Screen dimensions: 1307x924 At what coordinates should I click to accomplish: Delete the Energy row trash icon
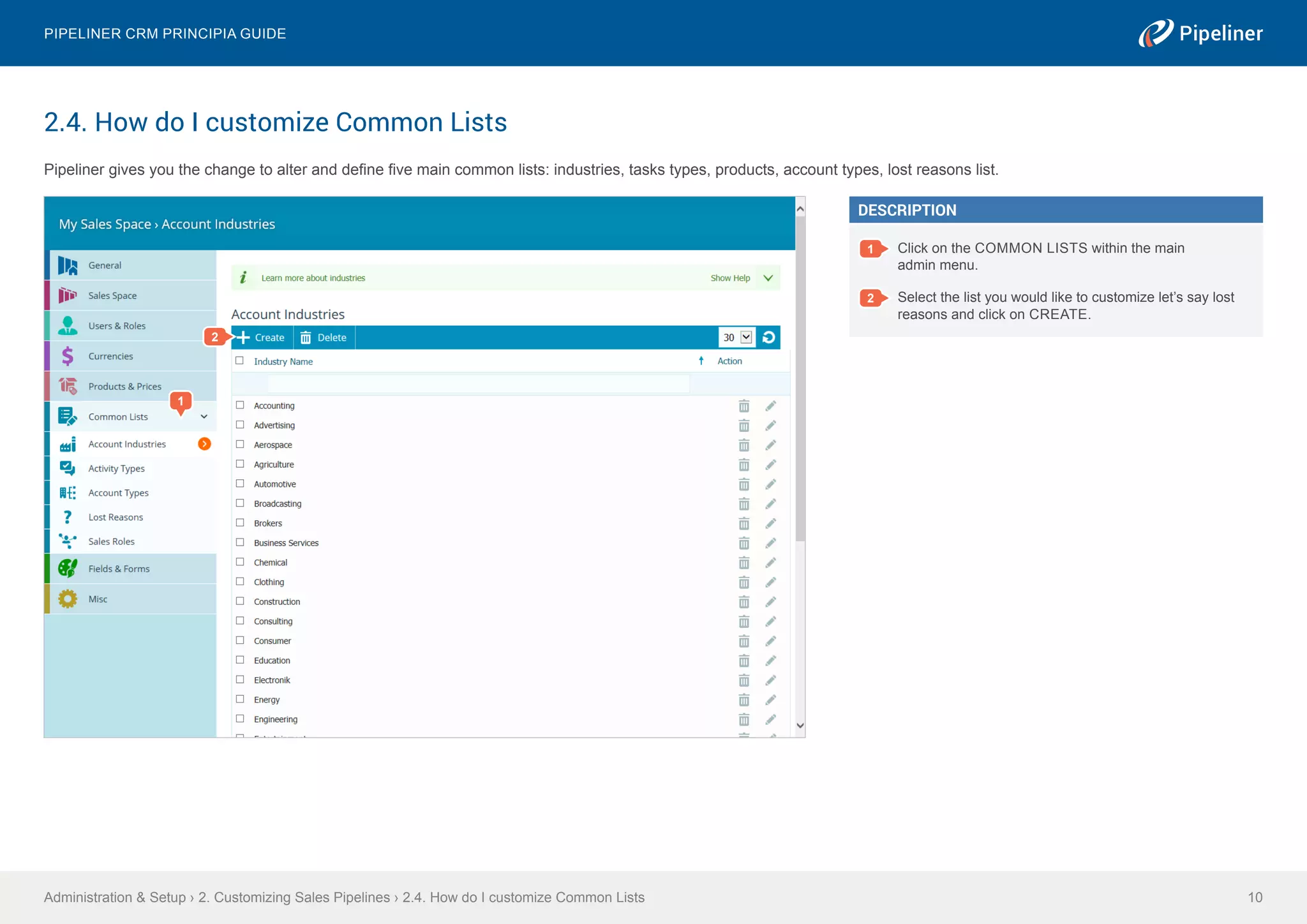pyautogui.click(x=744, y=700)
